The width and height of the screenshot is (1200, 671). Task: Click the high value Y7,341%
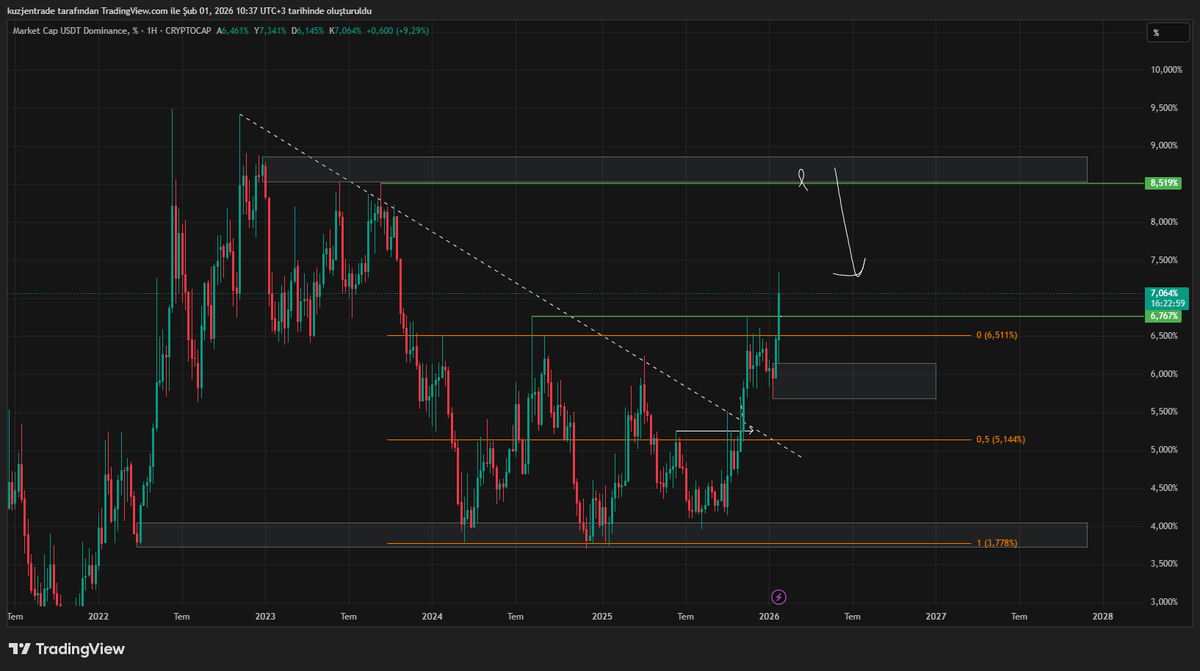[270, 31]
